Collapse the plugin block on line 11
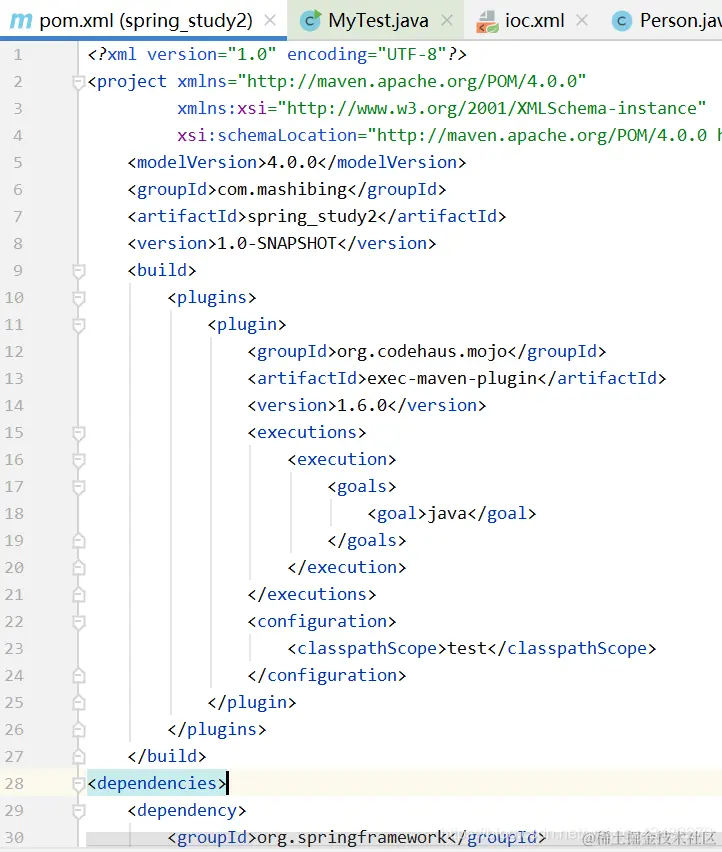Viewport: 722px width, 852px height. (79, 325)
